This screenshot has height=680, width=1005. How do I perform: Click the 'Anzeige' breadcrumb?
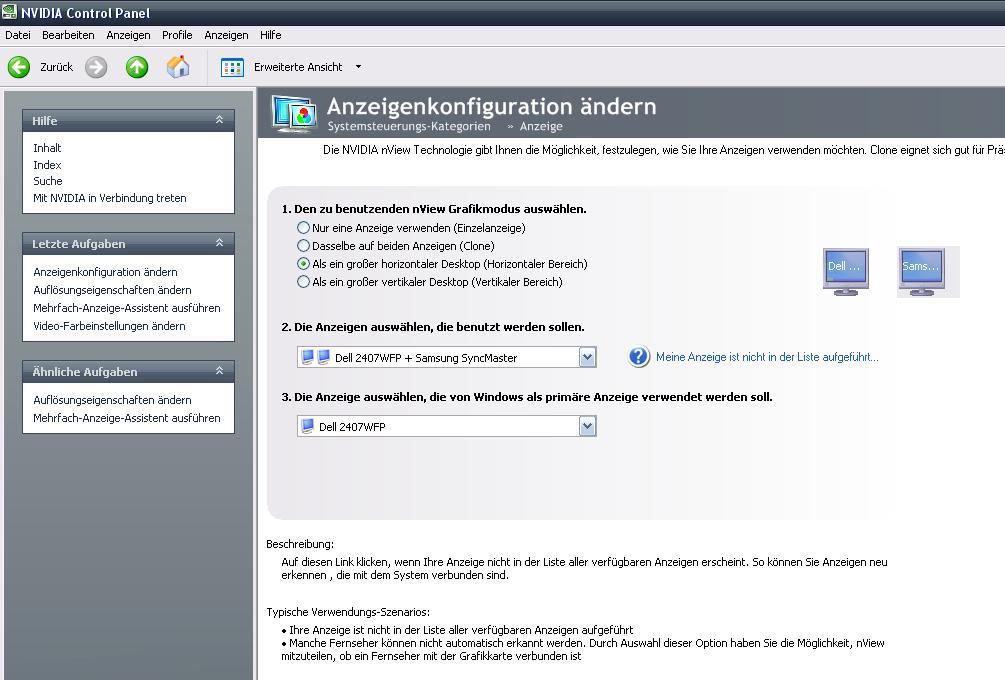pyautogui.click(x=541, y=126)
